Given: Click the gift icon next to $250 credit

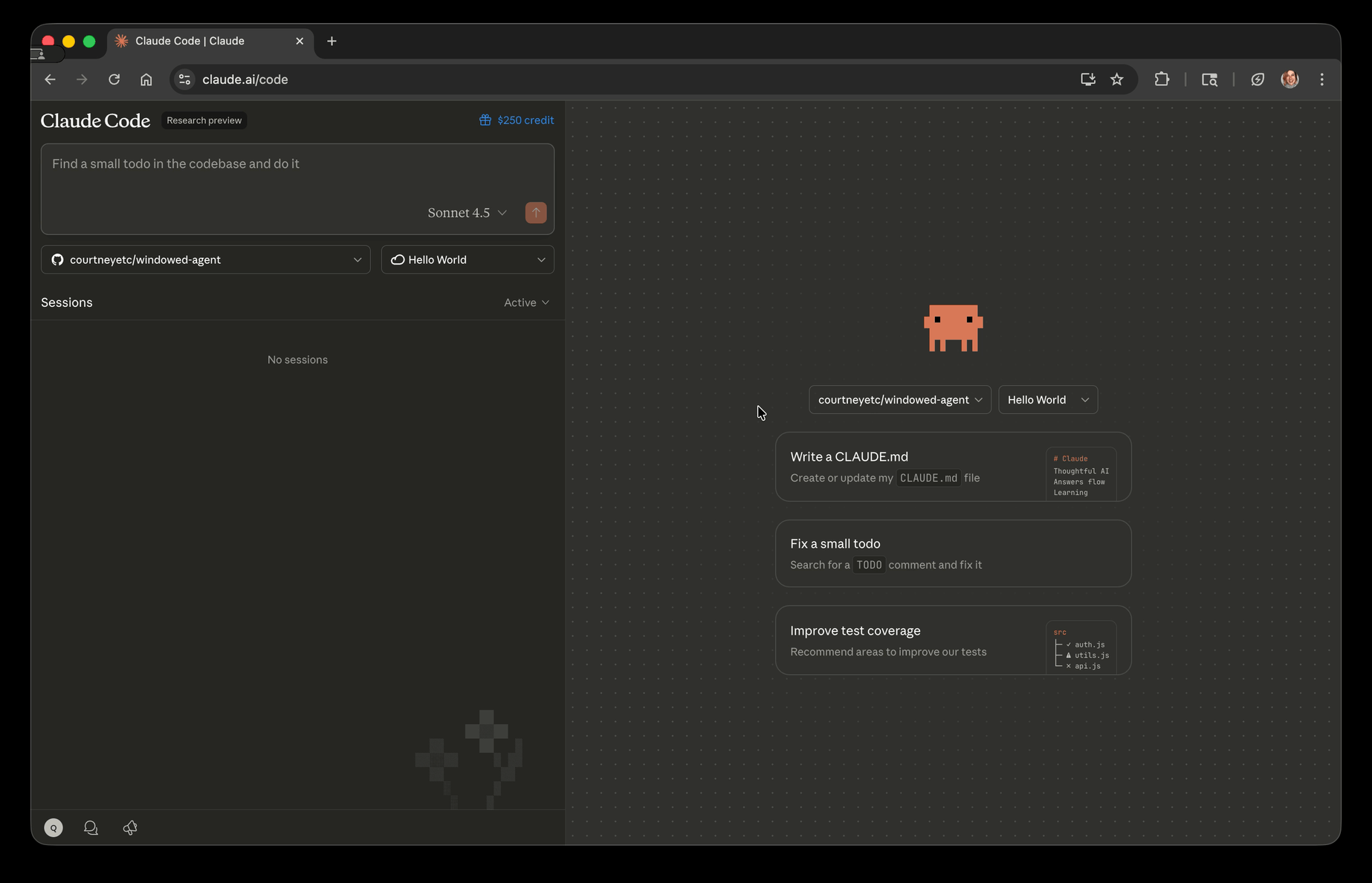Looking at the screenshot, I should pos(485,120).
